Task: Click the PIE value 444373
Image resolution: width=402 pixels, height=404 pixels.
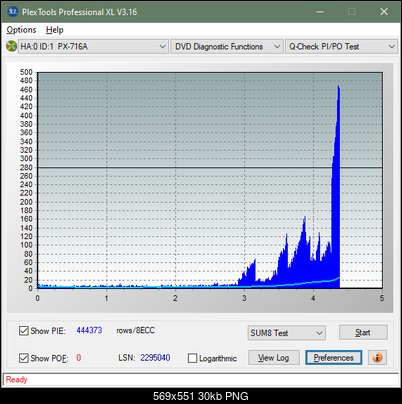Action: [89, 330]
